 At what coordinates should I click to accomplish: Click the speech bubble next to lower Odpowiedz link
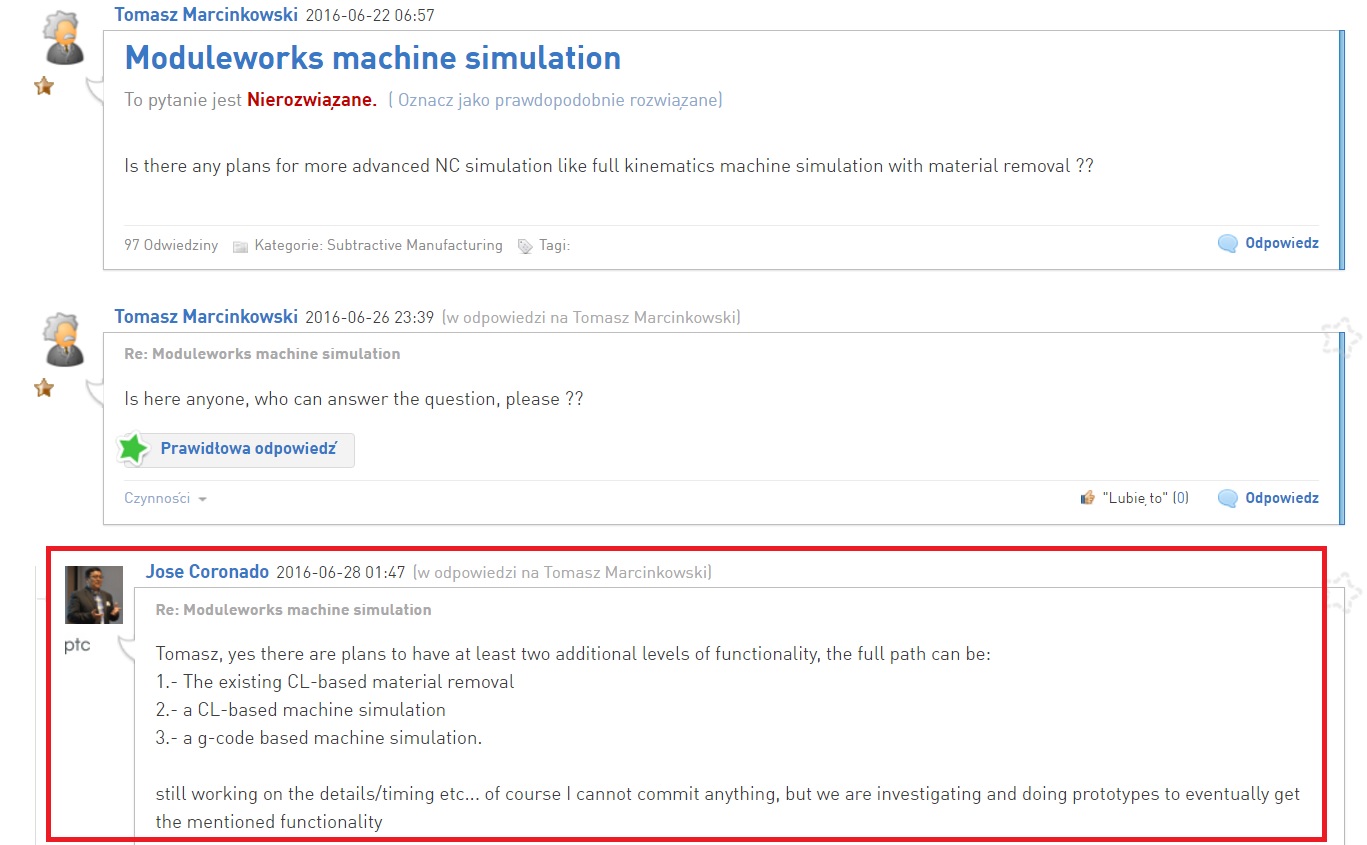(x=1228, y=497)
